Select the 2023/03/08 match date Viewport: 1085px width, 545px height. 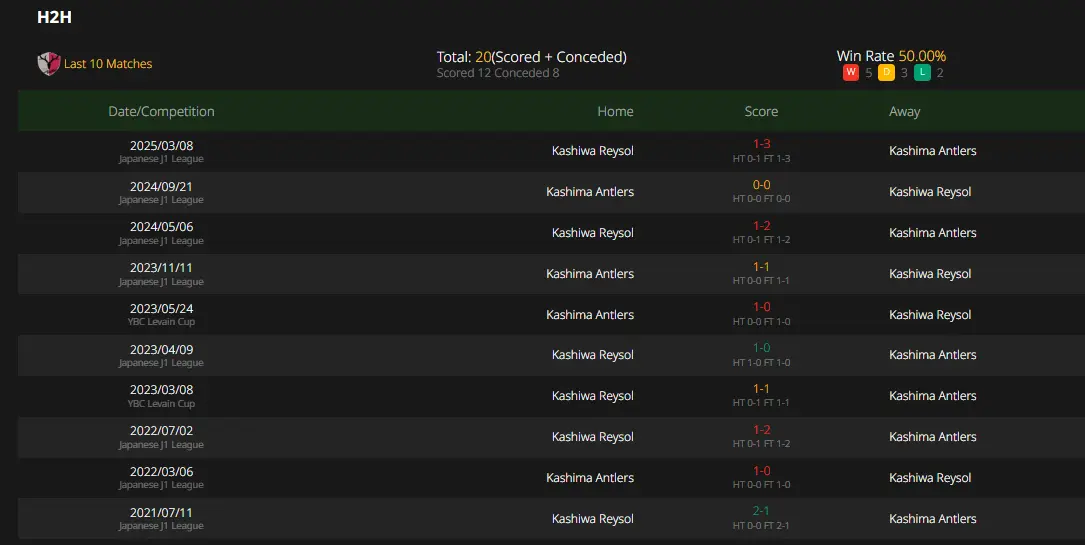click(161, 390)
